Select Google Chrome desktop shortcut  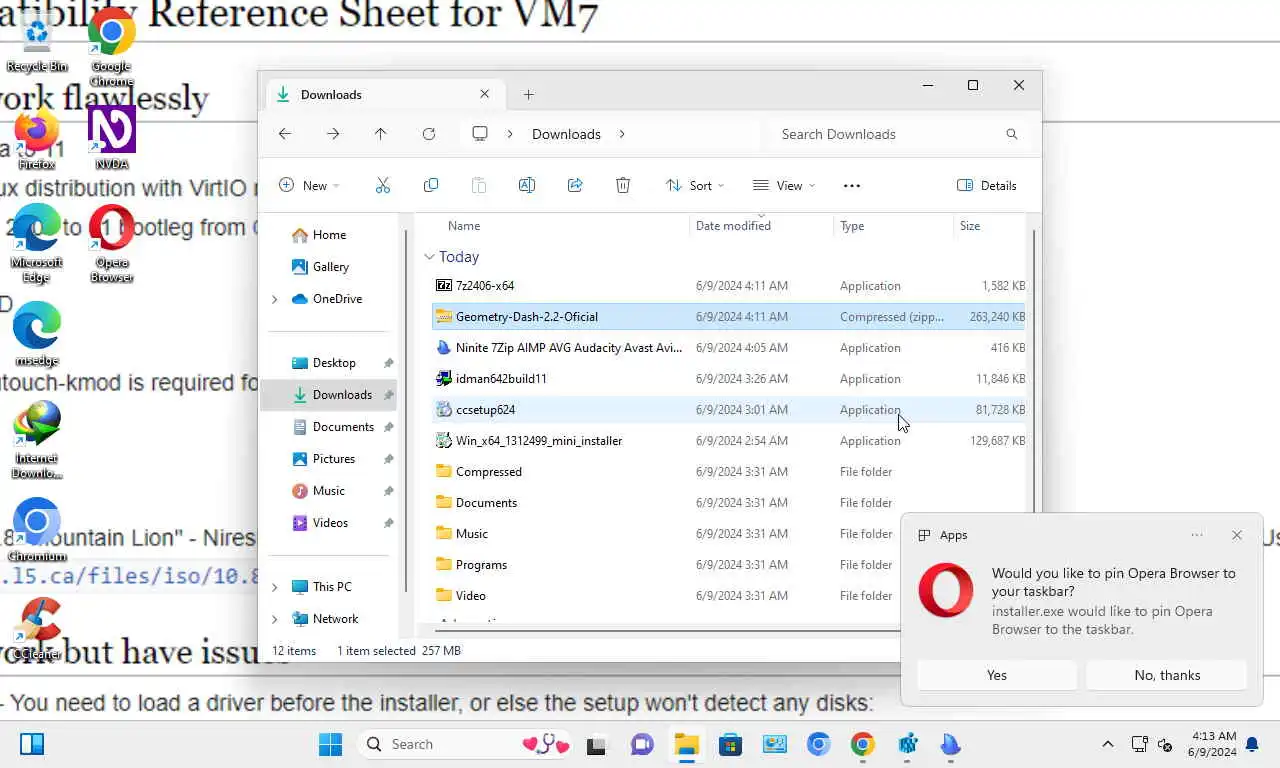112,48
